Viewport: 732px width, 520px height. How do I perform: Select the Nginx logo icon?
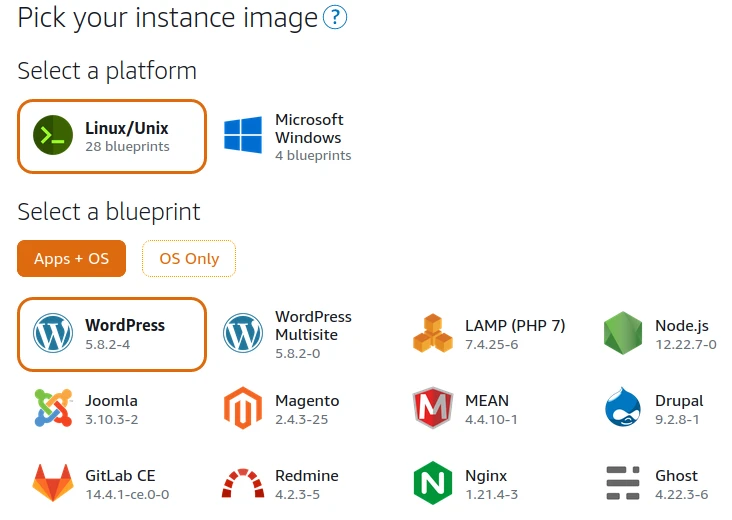(x=432, y=484)
